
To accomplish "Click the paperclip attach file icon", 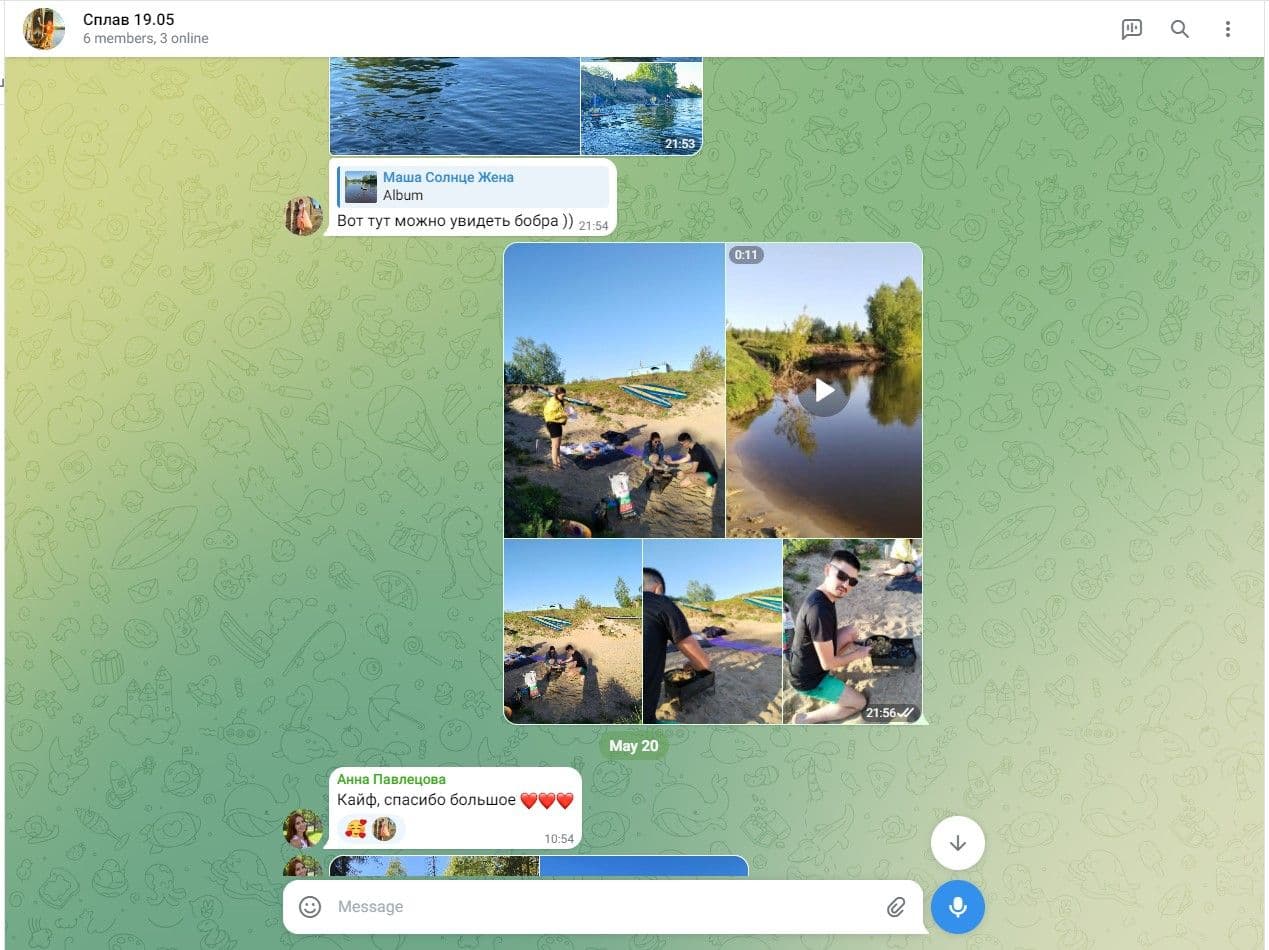I will [896, 907].
